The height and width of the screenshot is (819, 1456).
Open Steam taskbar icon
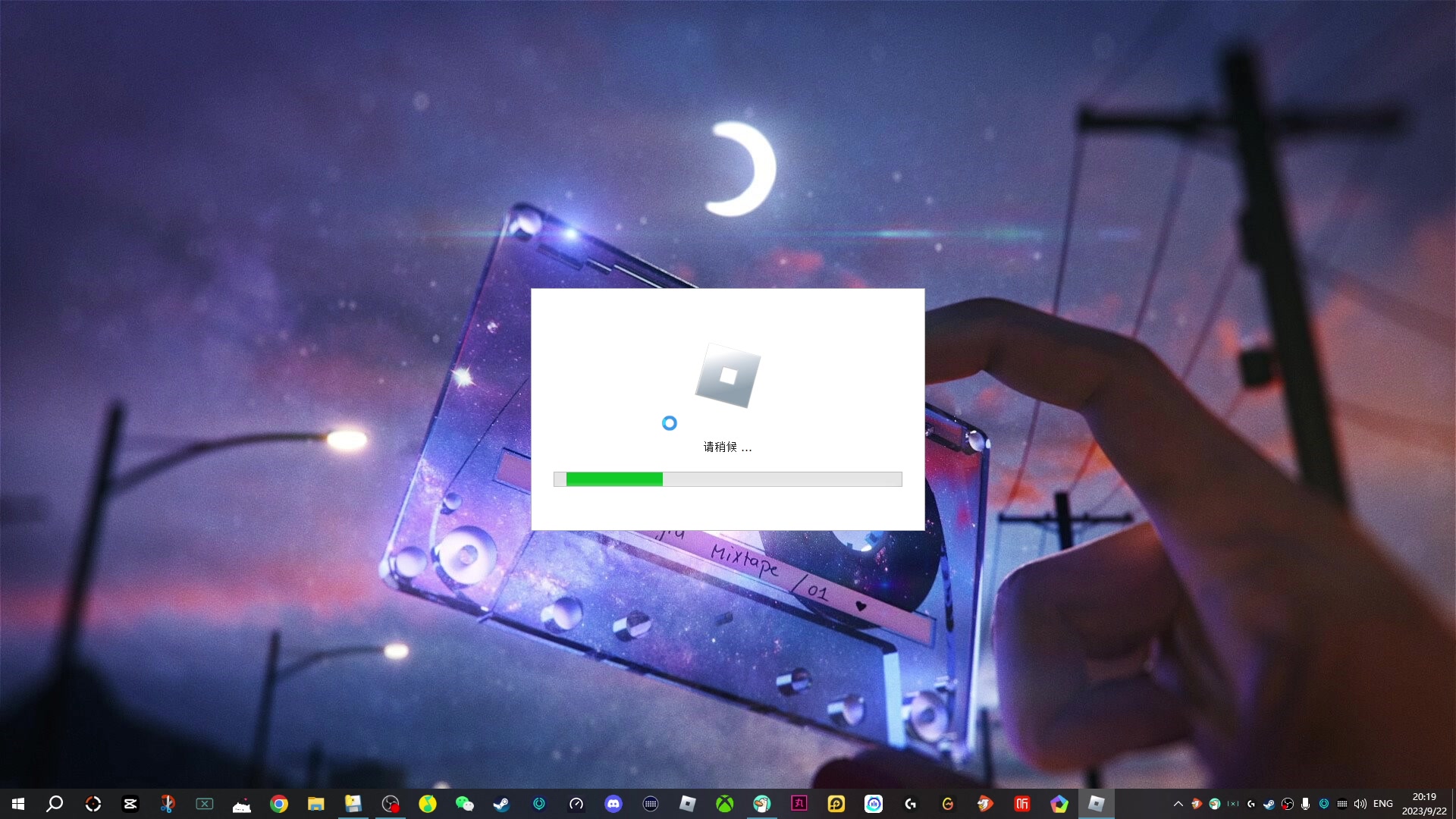tap(502, 804)
